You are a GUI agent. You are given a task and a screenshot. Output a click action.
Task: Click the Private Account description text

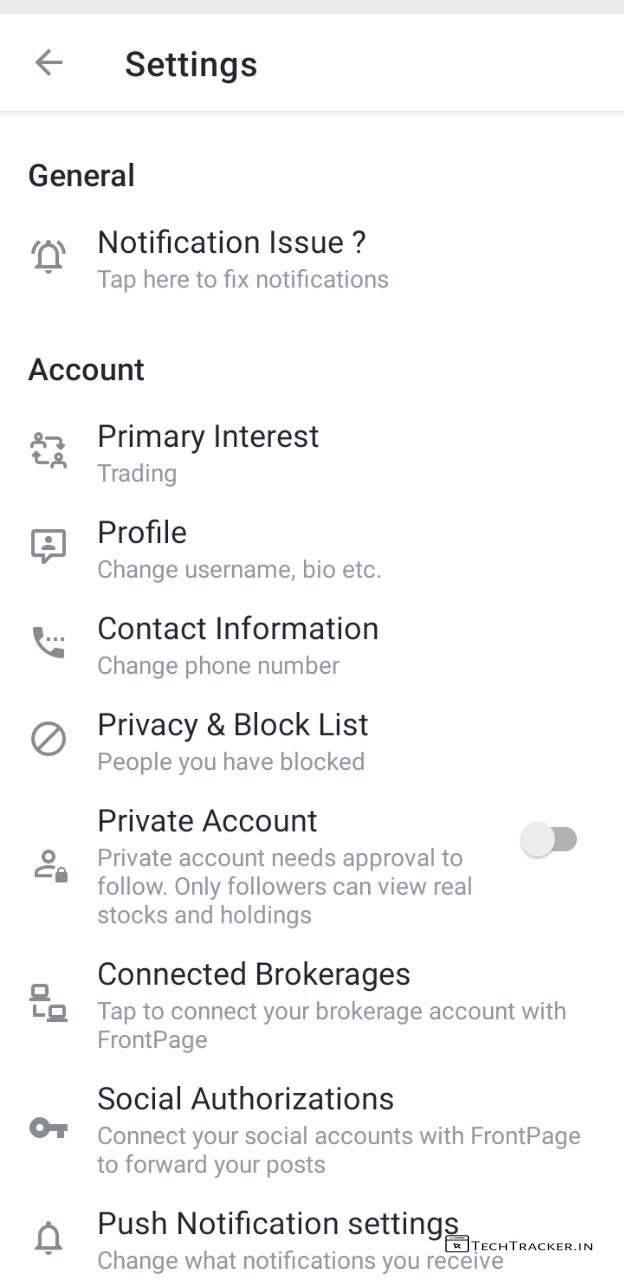(x=284, y=886)
